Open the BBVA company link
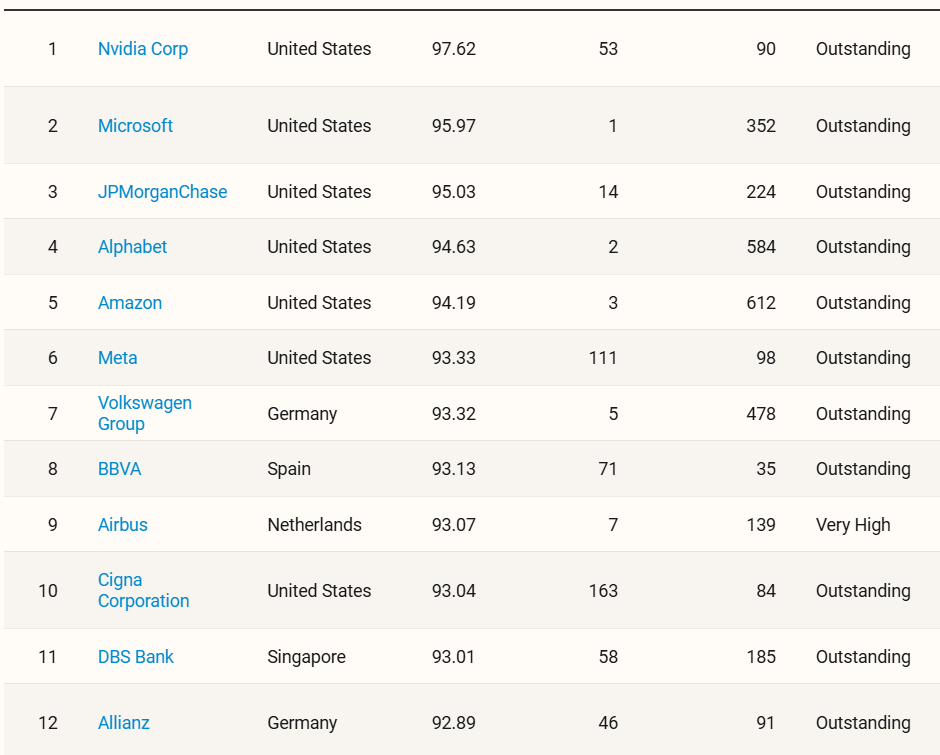The height and width of the screenshot is (755, 940). point(119,469)
